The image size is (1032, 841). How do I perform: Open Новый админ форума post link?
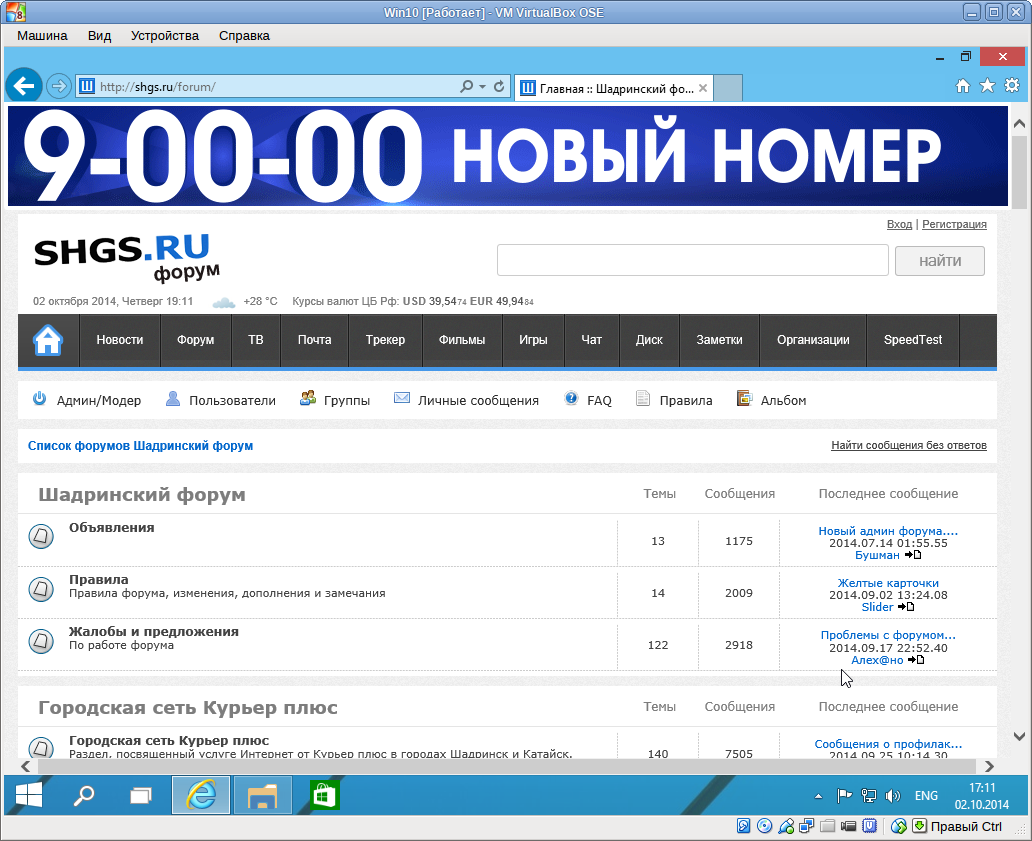coord(888,531)
